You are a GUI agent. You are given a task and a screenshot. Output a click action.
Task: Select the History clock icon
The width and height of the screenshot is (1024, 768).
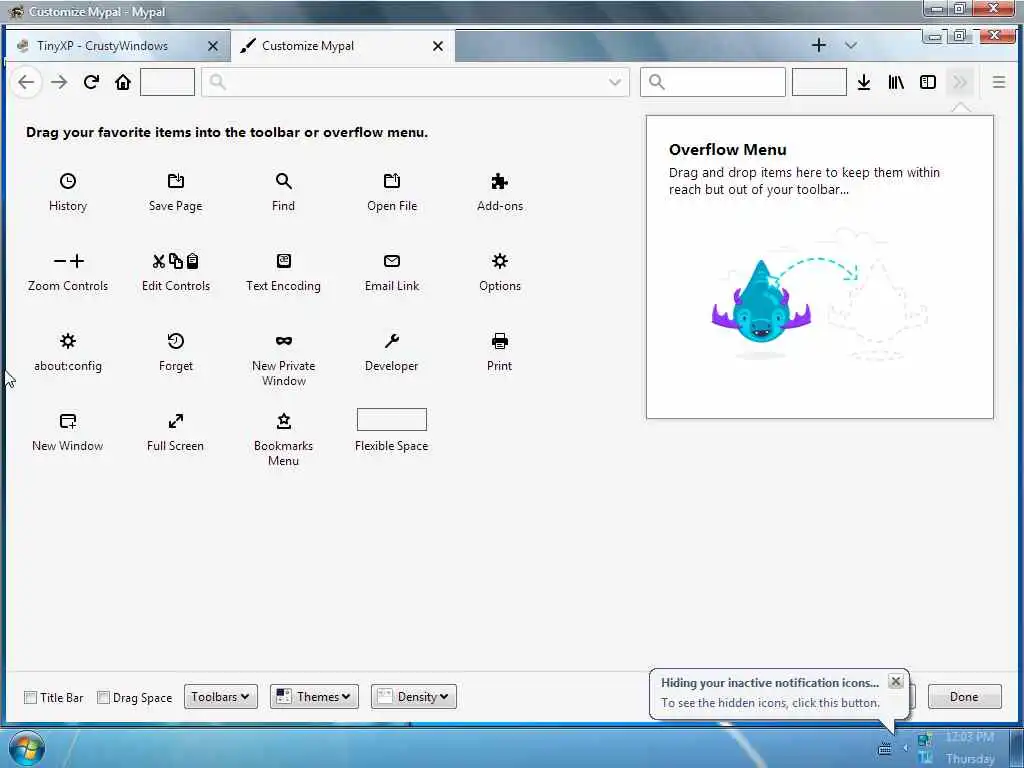click(68, 181)
